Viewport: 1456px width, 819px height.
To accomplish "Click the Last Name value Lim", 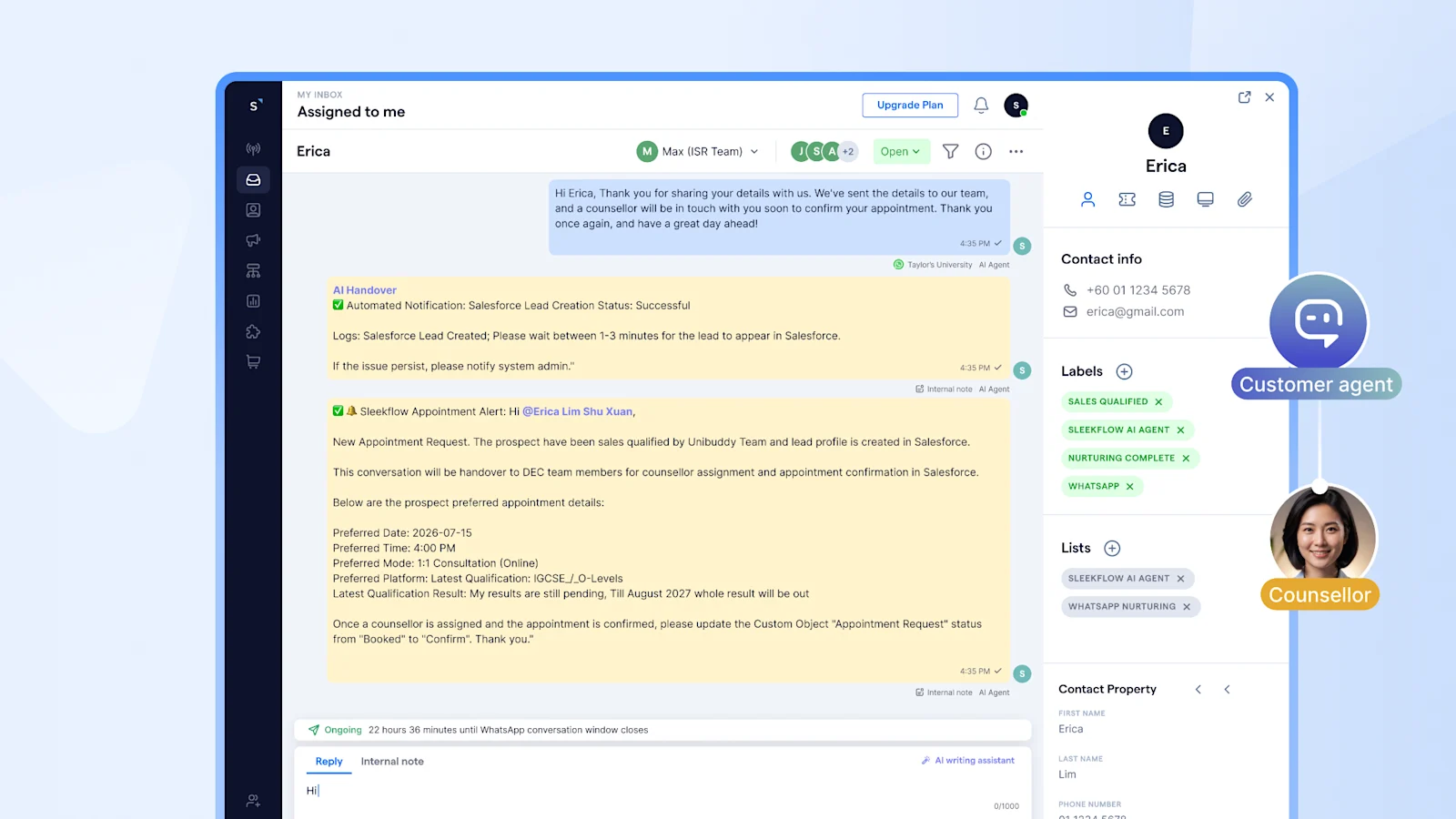I will point(1067,774).
